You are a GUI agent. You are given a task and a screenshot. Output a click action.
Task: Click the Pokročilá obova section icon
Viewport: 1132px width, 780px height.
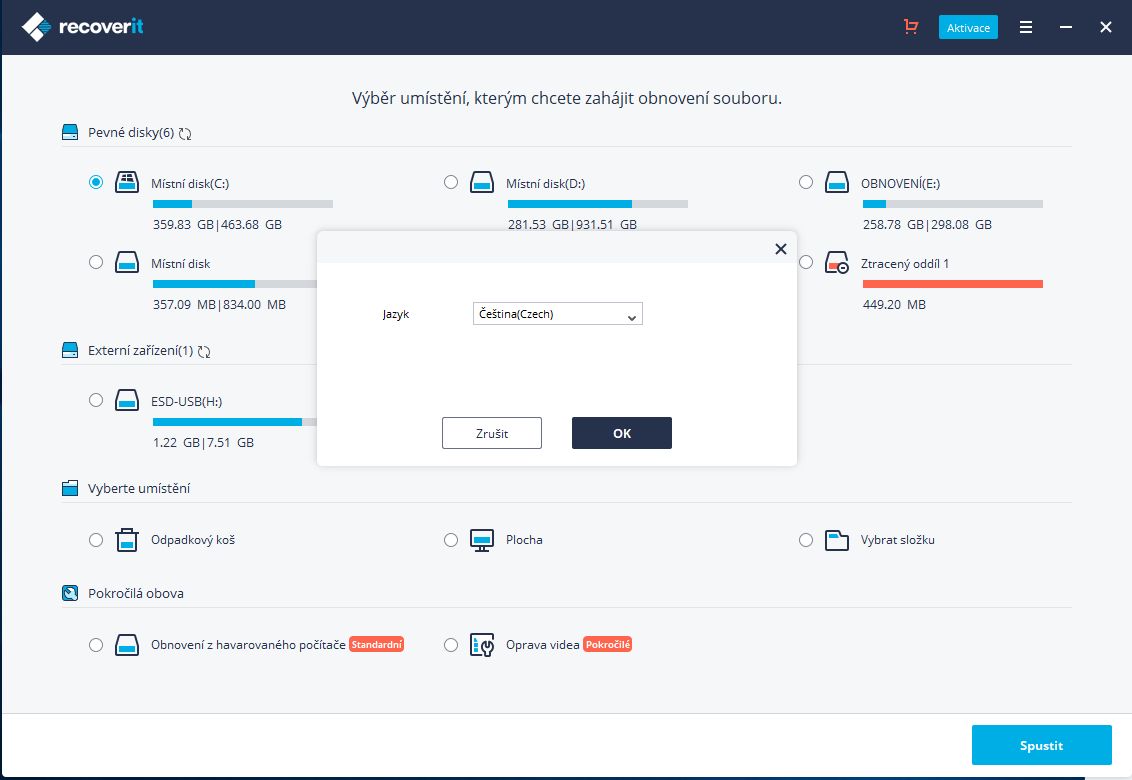coord(70,593)
